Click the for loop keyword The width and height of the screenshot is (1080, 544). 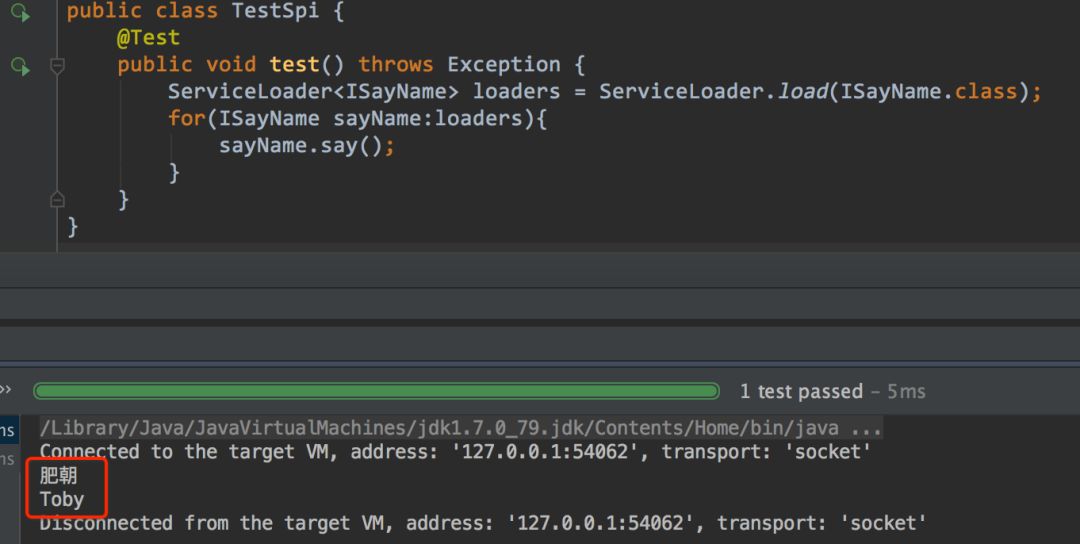[187, 118]
